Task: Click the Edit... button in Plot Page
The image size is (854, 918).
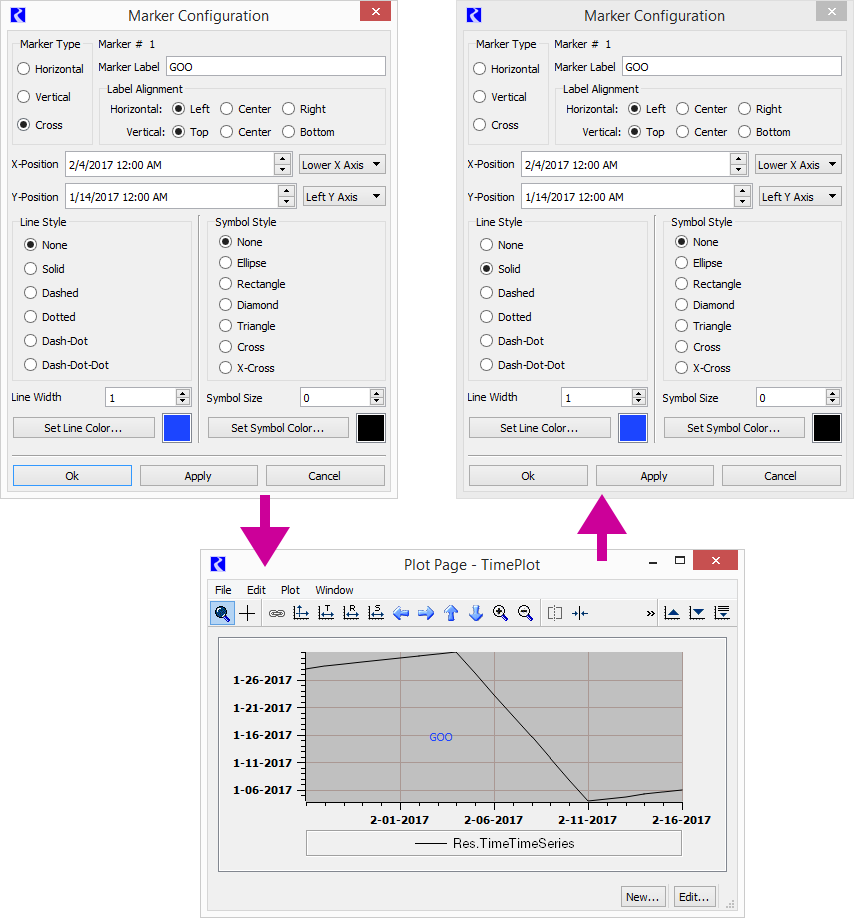Action: [694, 897]
